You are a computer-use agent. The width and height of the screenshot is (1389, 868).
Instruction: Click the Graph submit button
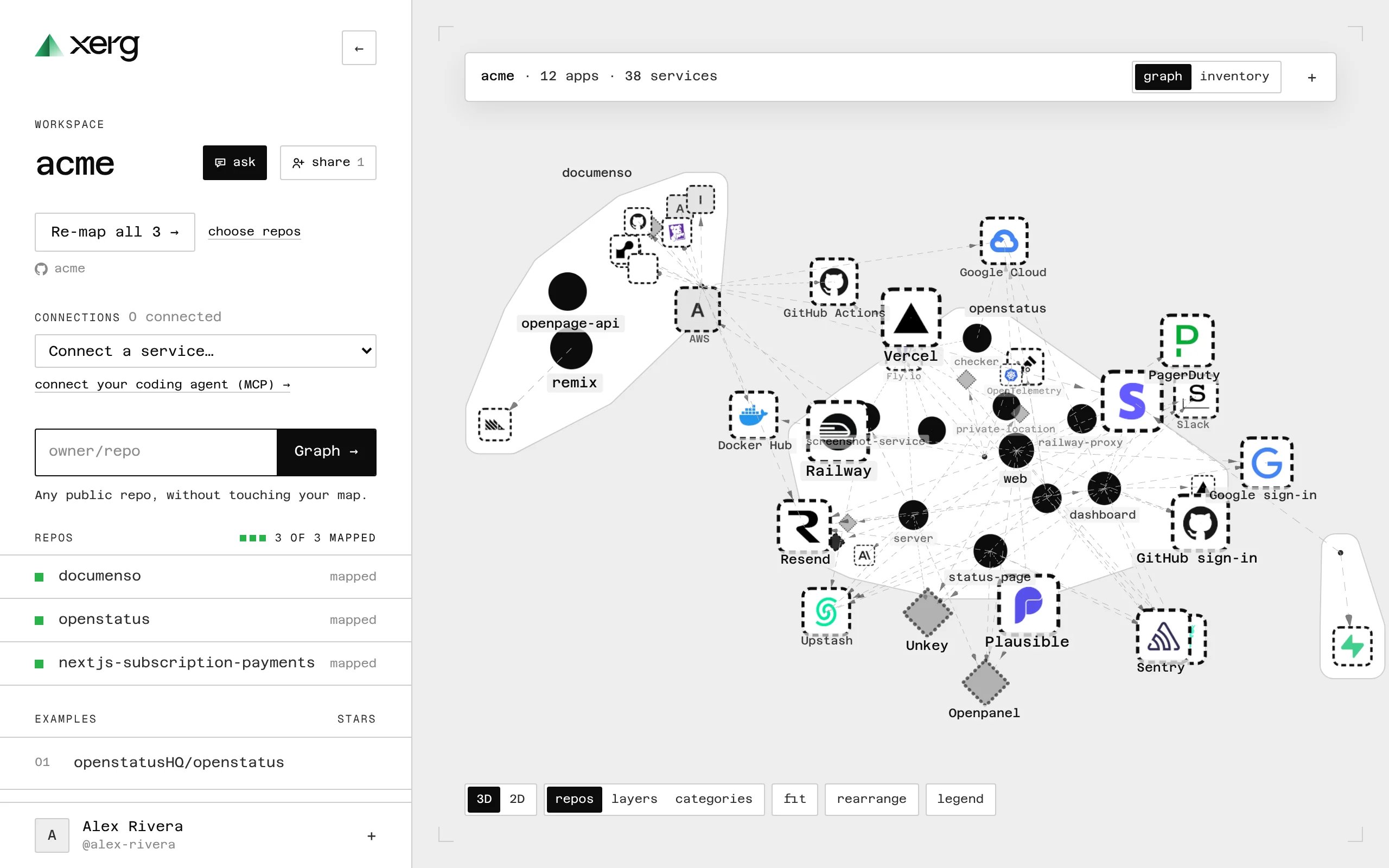[x=326, y=452]
